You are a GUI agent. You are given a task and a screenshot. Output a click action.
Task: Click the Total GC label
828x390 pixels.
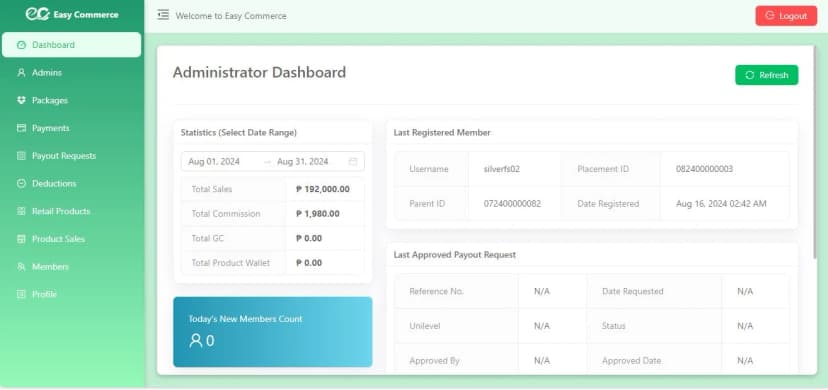[x=208, y=239]
